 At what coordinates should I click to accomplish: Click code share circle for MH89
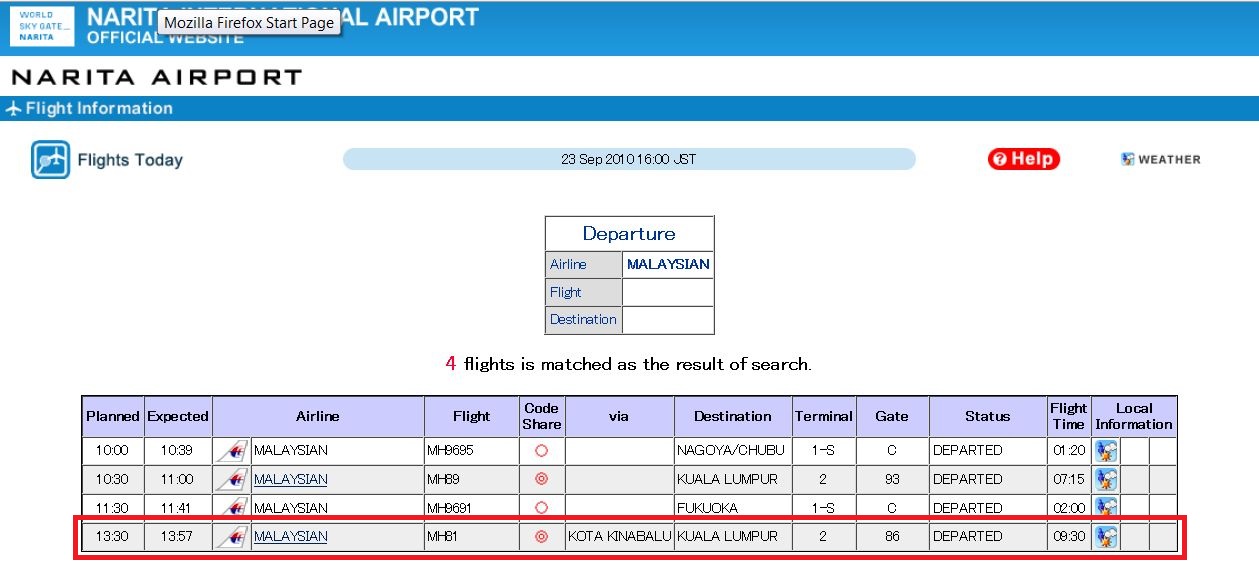click(x=541, y=479)
